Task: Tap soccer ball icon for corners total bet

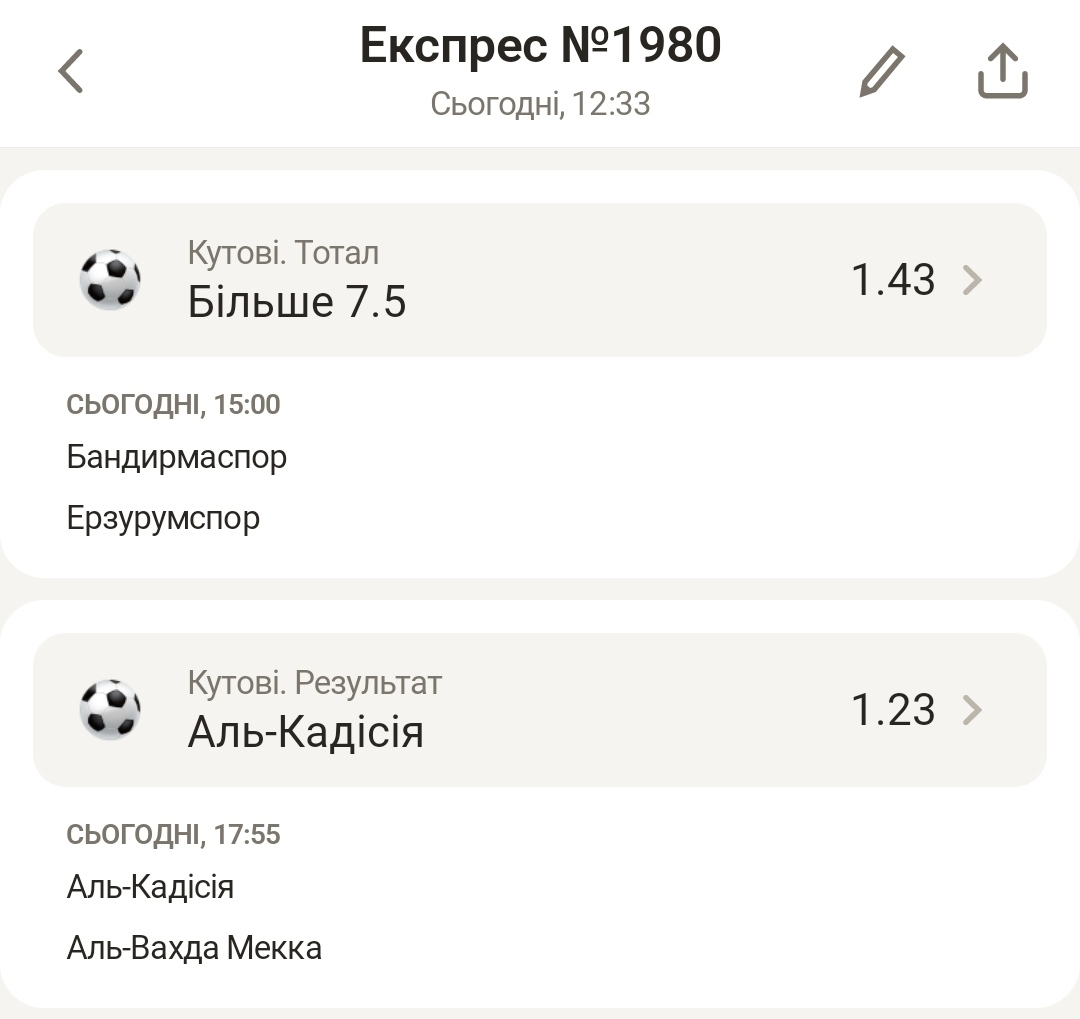Action: [x=110, y=280]
